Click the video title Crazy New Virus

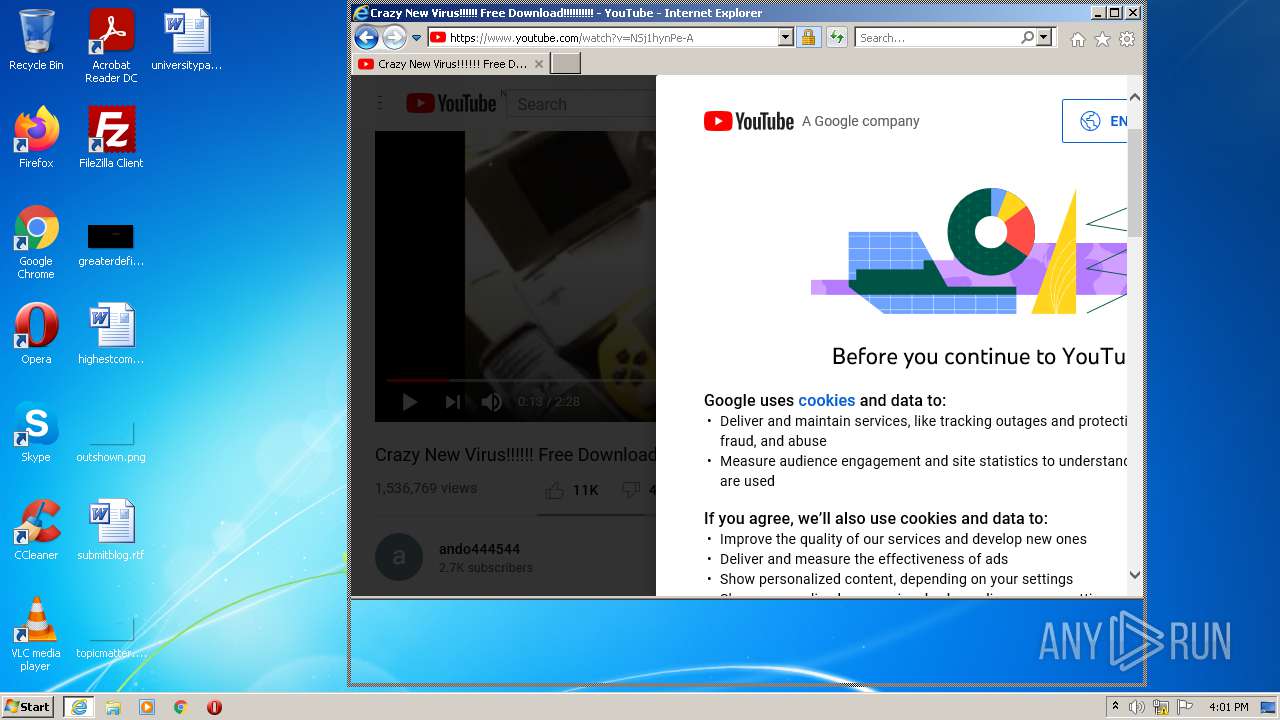[x=515, y=455]
